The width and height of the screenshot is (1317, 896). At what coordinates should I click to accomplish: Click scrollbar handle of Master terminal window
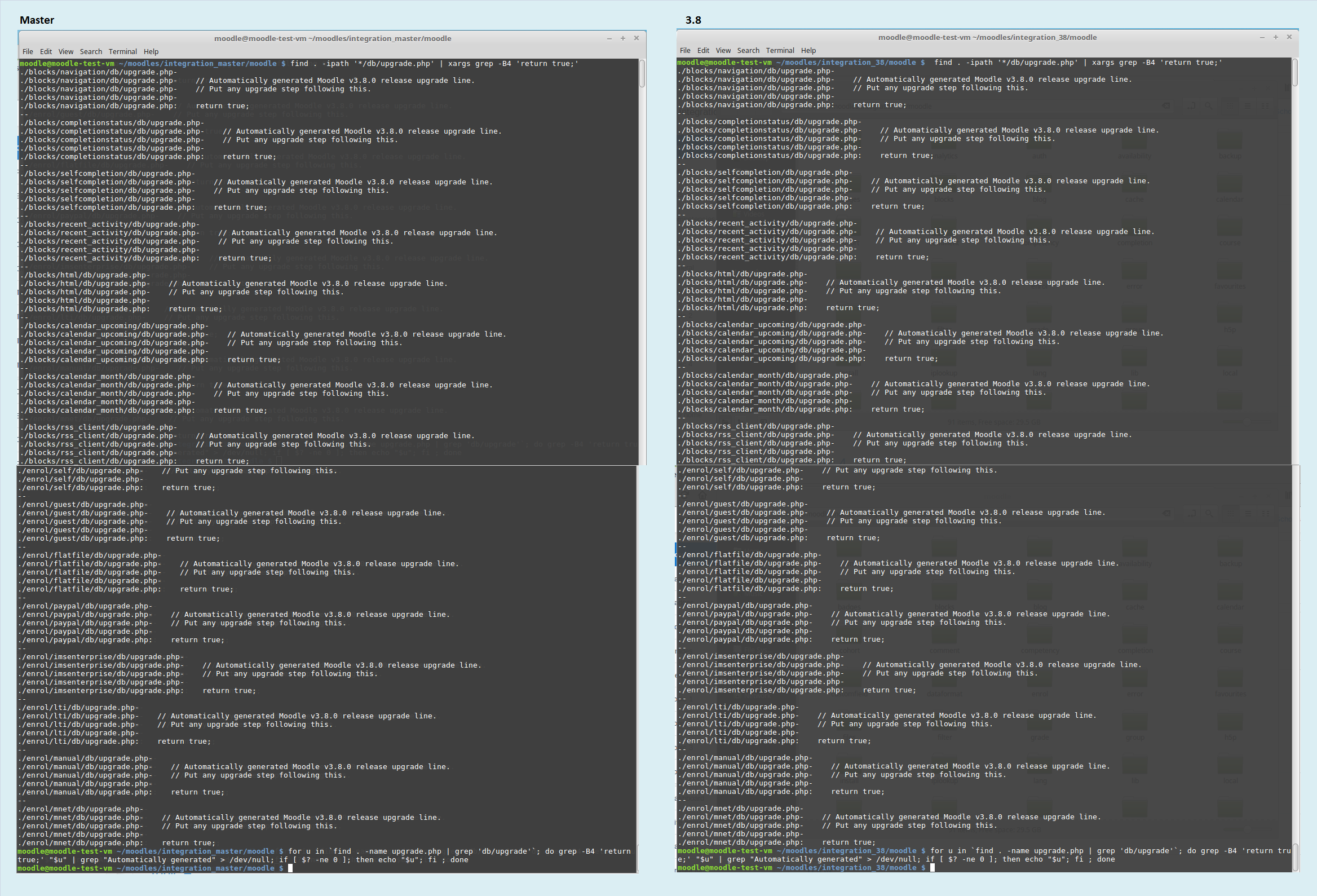642,74
